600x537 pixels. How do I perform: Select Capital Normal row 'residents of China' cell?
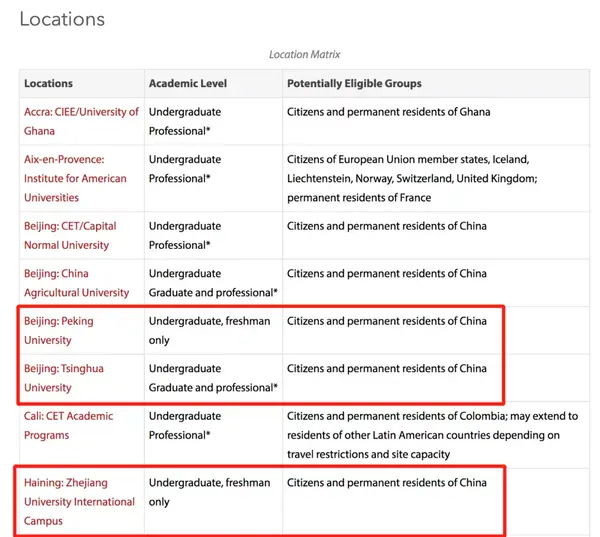pyautogui.click(x=436, y=235)
